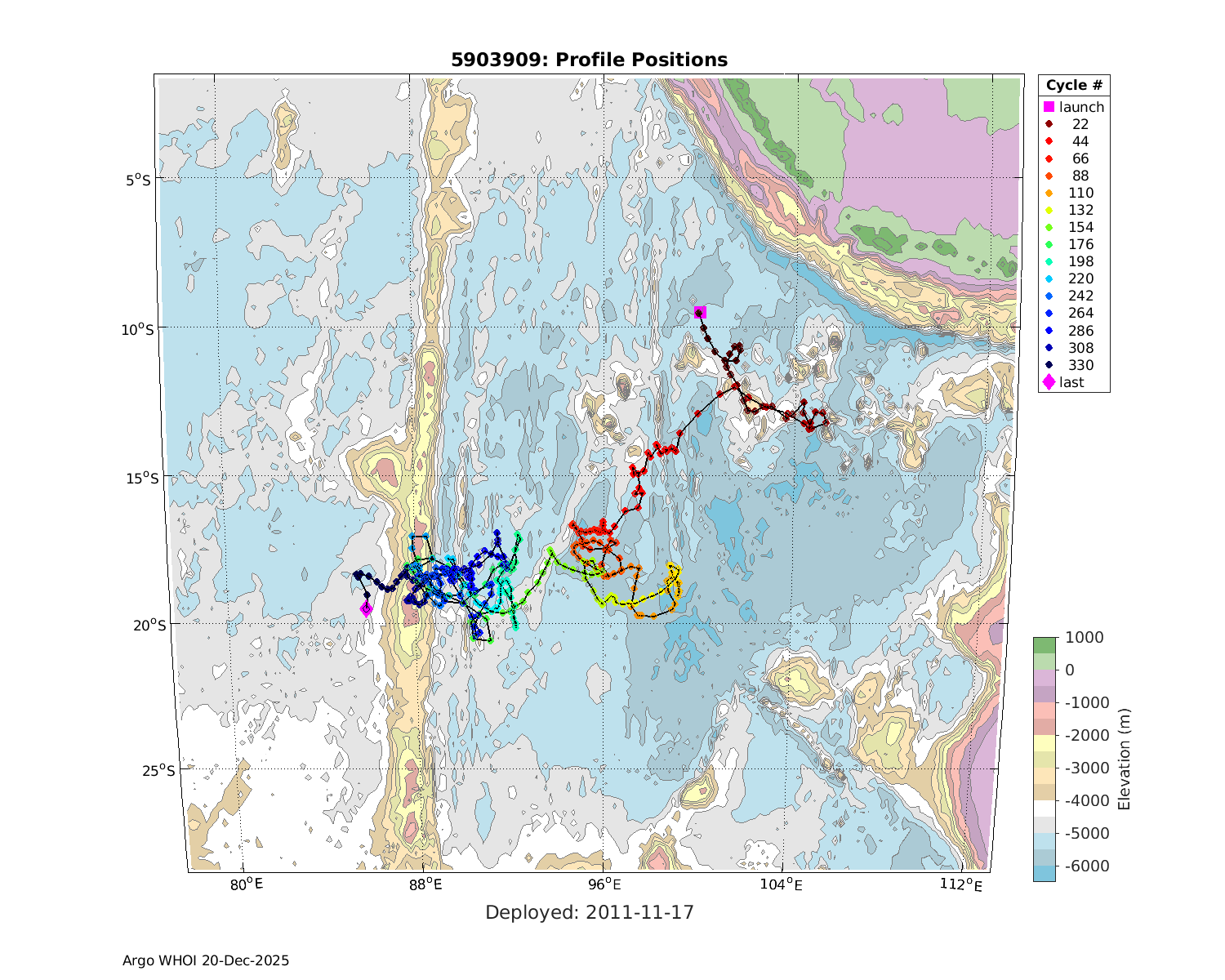Click the 96°E longitude axis label
This screenshot has height=980, width=1225.
click(x=604, y=884)
